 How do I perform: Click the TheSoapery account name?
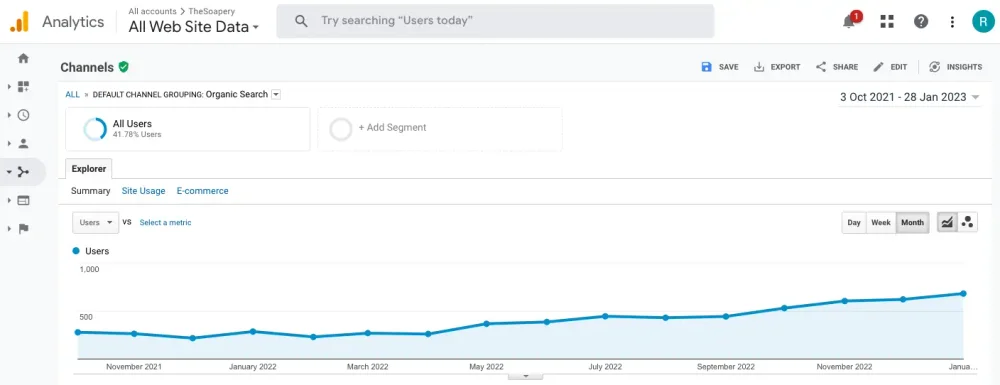(212, 11)
